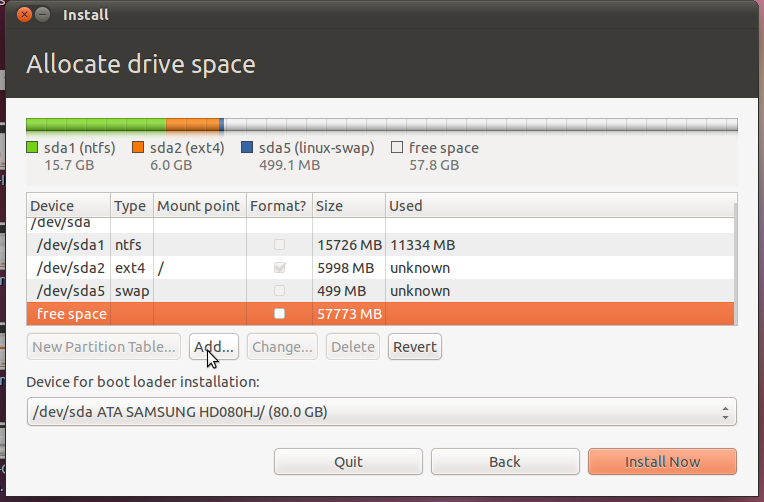Screen dimensions: 764x502
Task: Click the Format? column header
Action: (x=279, y=206)
